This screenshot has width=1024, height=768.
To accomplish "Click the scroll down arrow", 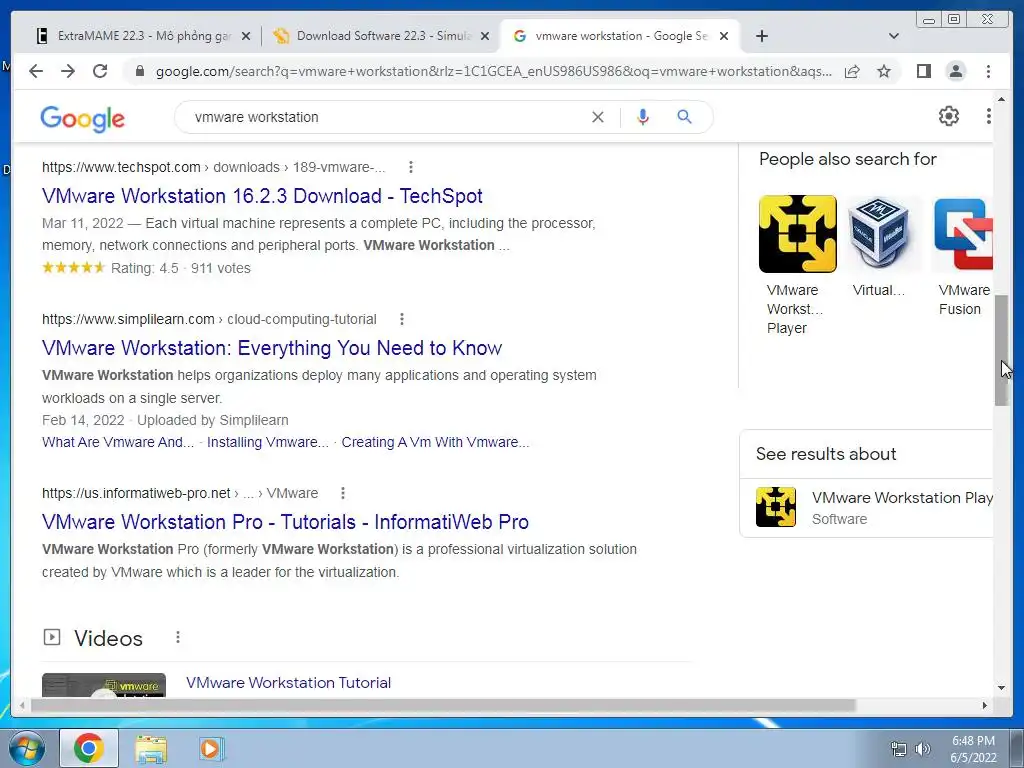I will (1001, 687).
